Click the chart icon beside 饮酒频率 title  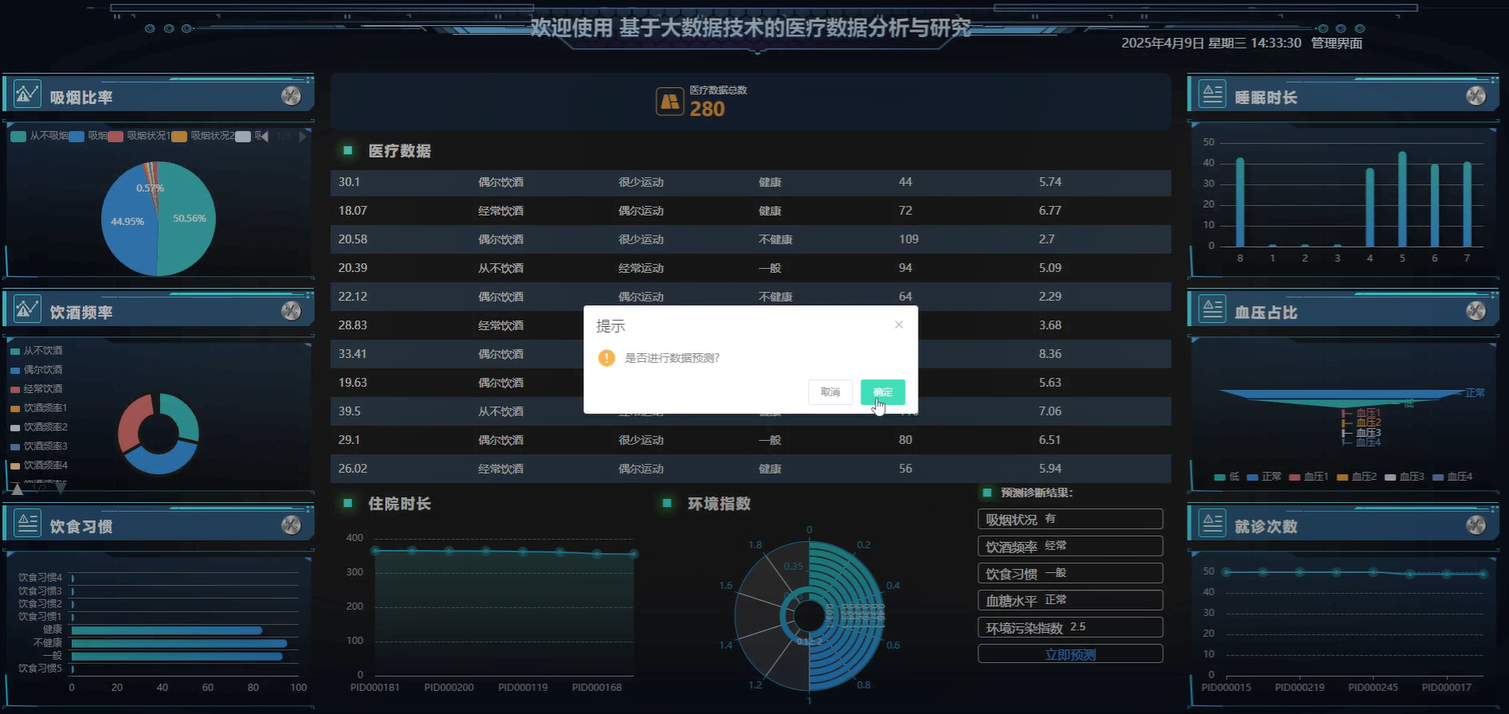click(x=28, y=309)
